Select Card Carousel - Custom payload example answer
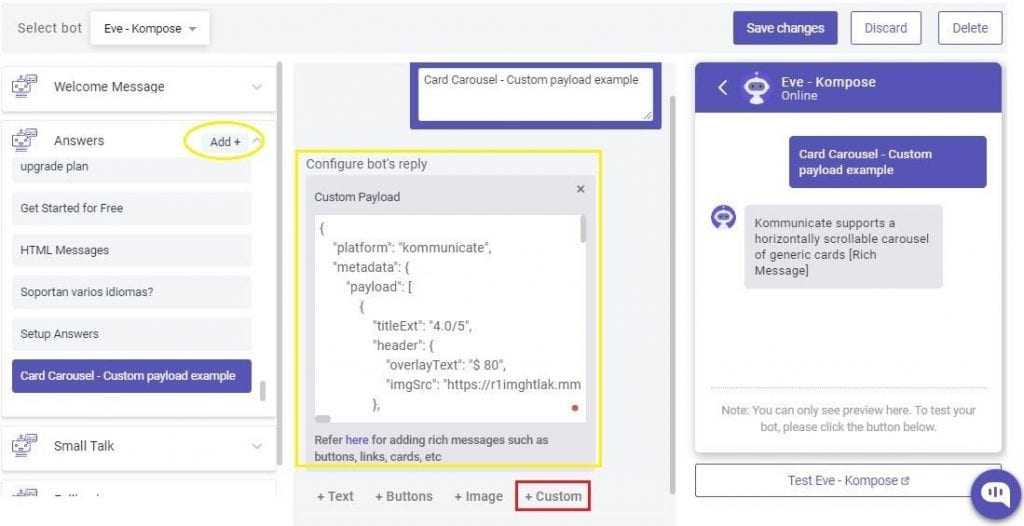Viewport: 1024px width, 526px height. [x=131, y=376]
